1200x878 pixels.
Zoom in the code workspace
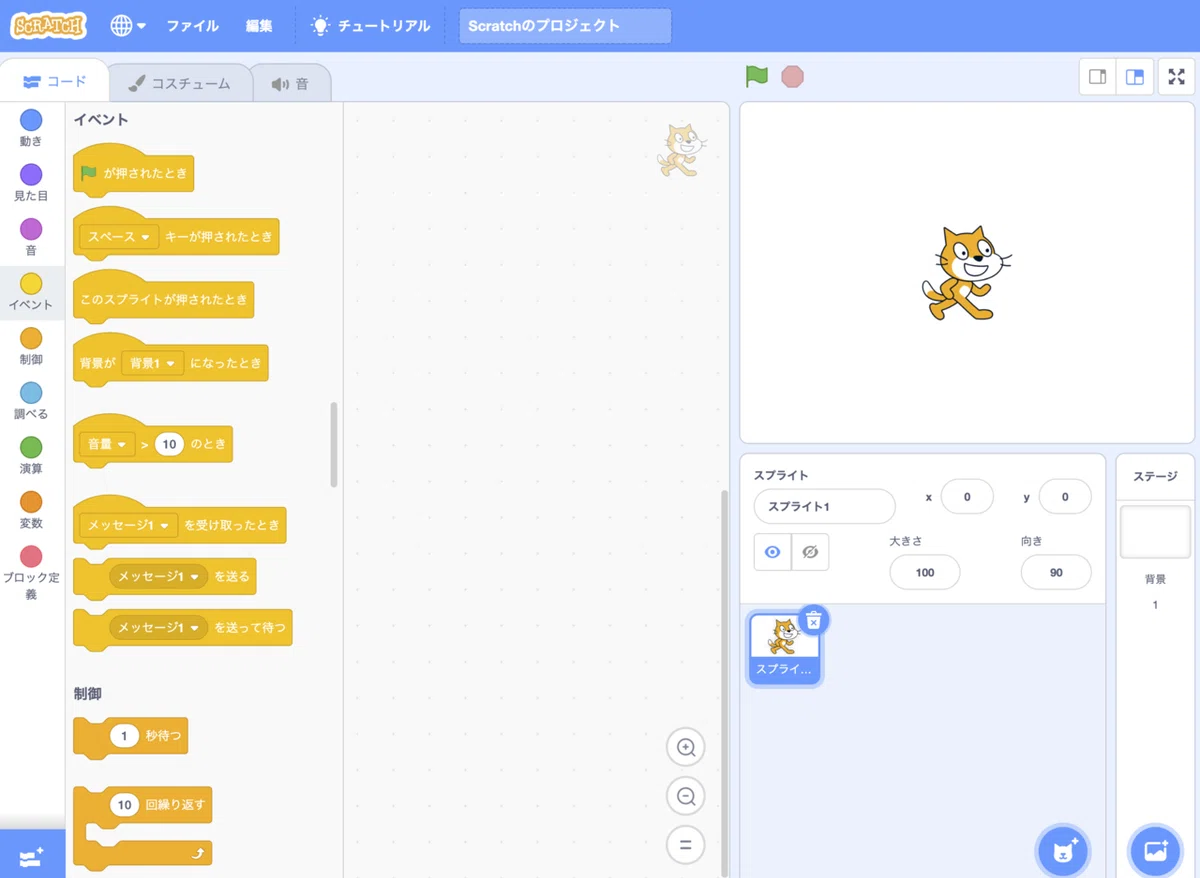point(686,747)
